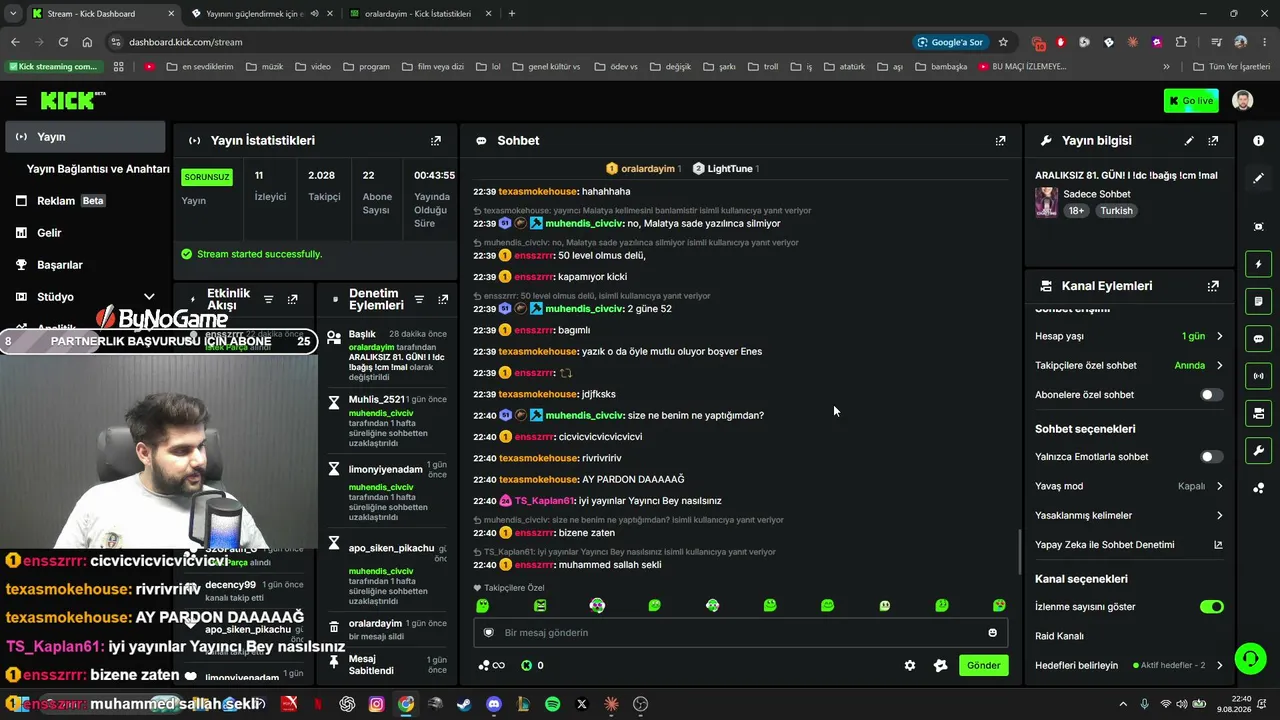Open emoji picker in message box
This screenshot has height=720, width=1280.
click(x=992, y=633)
